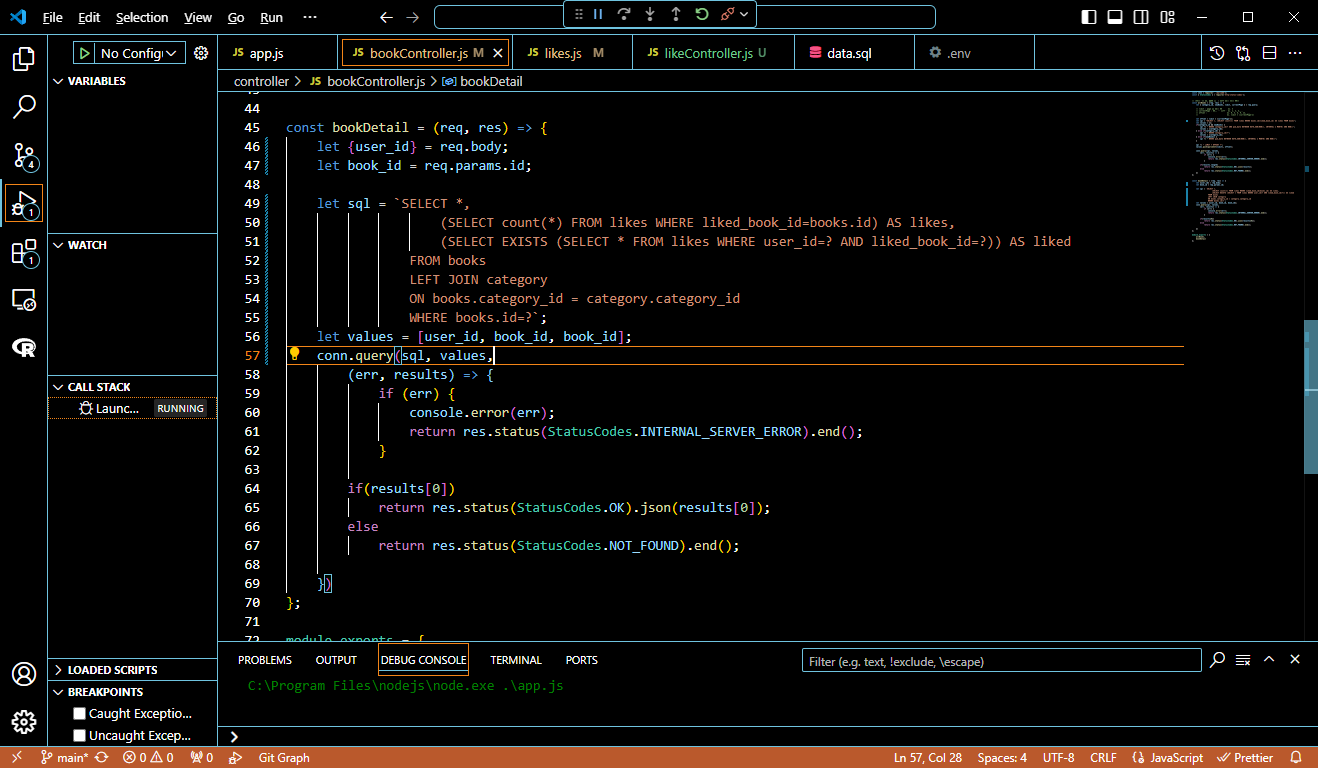This screenshot has width=1318, height=768.
Task: Toggle the bottom panel layout icon
Action: 1115,17
